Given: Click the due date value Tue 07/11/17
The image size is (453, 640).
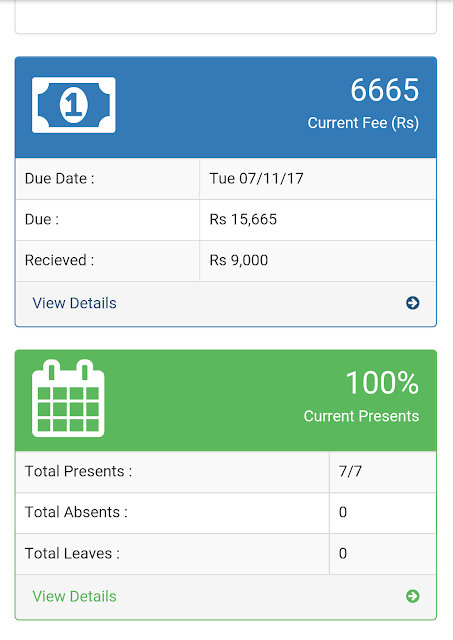Looking at the screenshot, I should (x=256, y=178).
